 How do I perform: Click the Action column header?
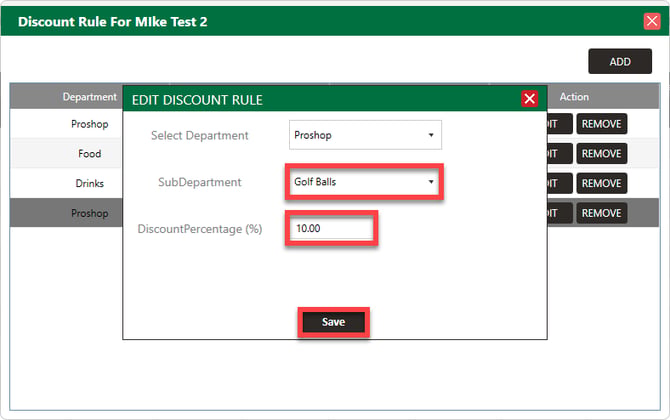click(574, 97)
